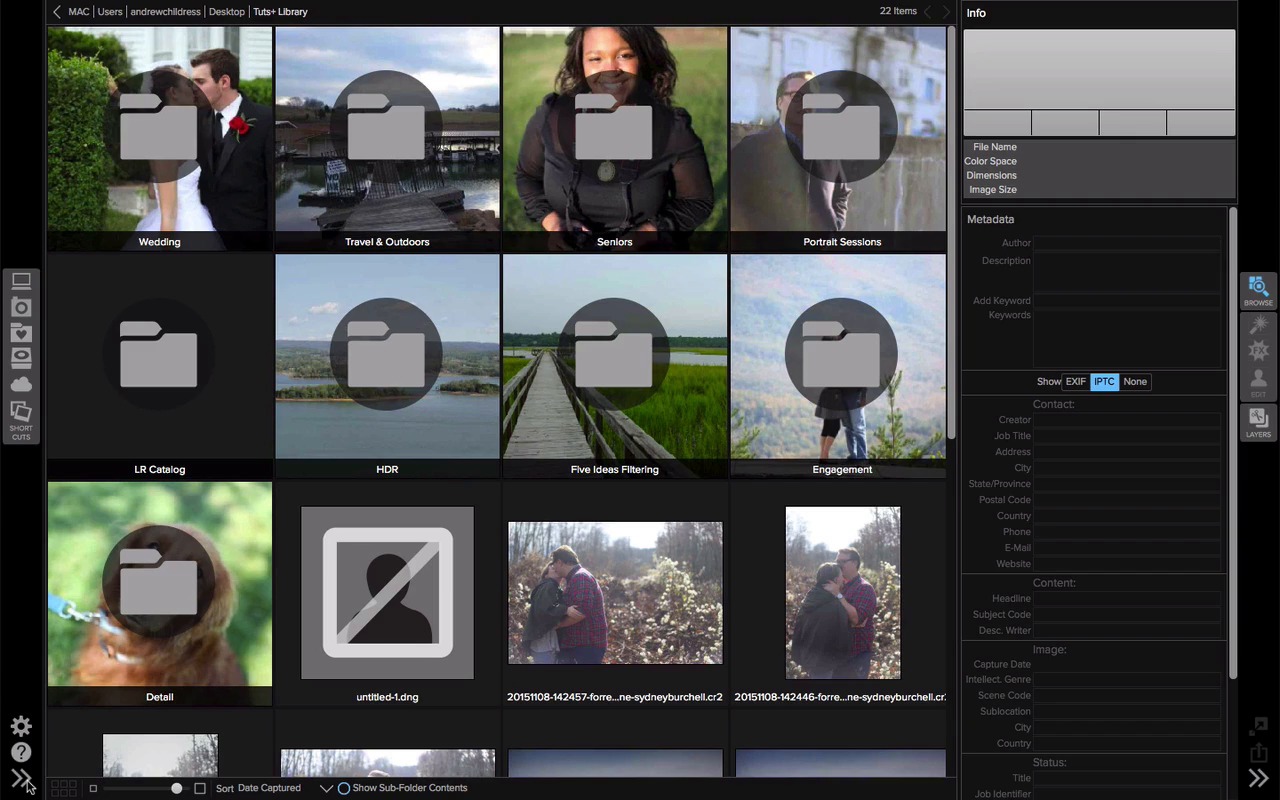
Task: Open the Portrait module icon
Action: pyautogui.click(x=1258, y=382)
